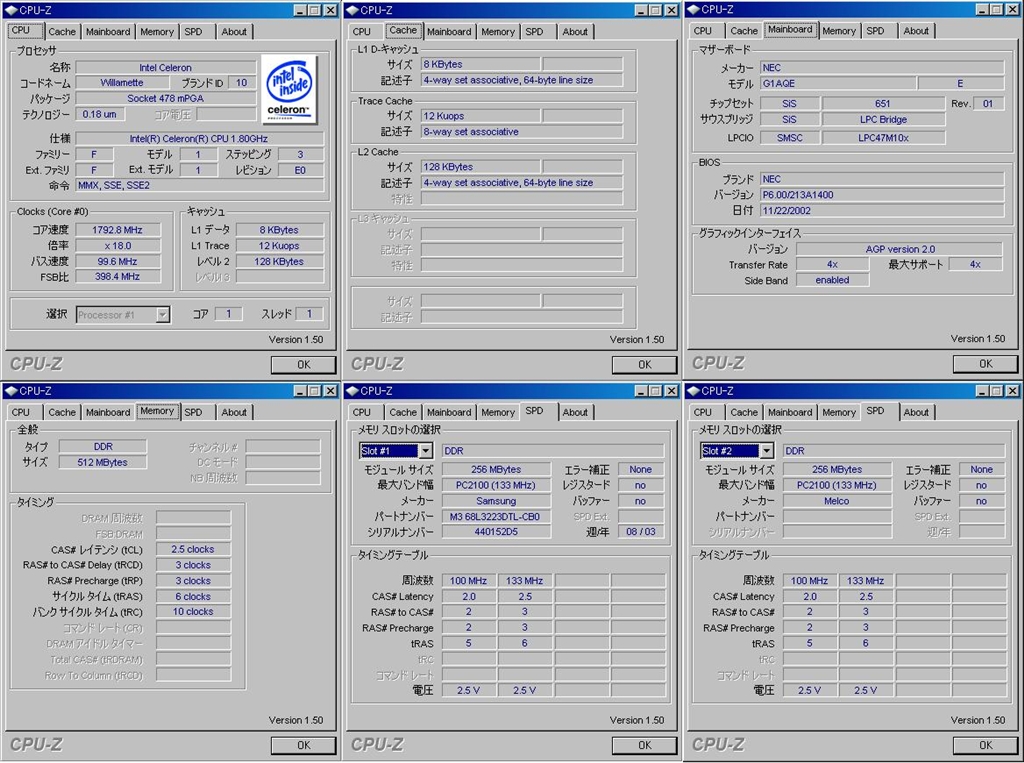The image size is (1024, 763).
Task: Click the 2.5 clocks CAS latency value
Action: click(193, 549)
